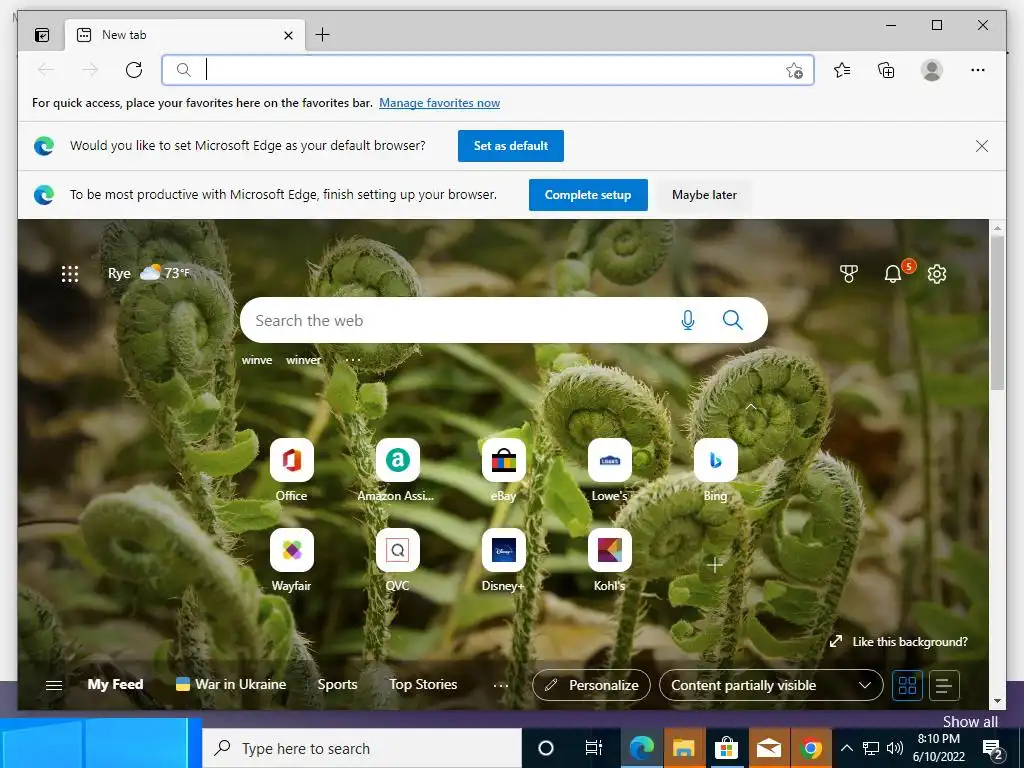Select Top Stories feed tab

click(x=423, y=684)
